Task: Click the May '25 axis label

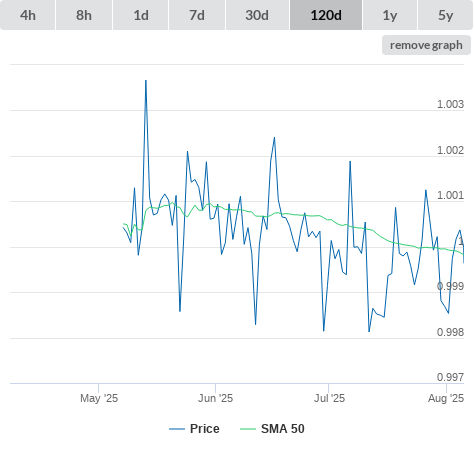Action: pos(99,398)
